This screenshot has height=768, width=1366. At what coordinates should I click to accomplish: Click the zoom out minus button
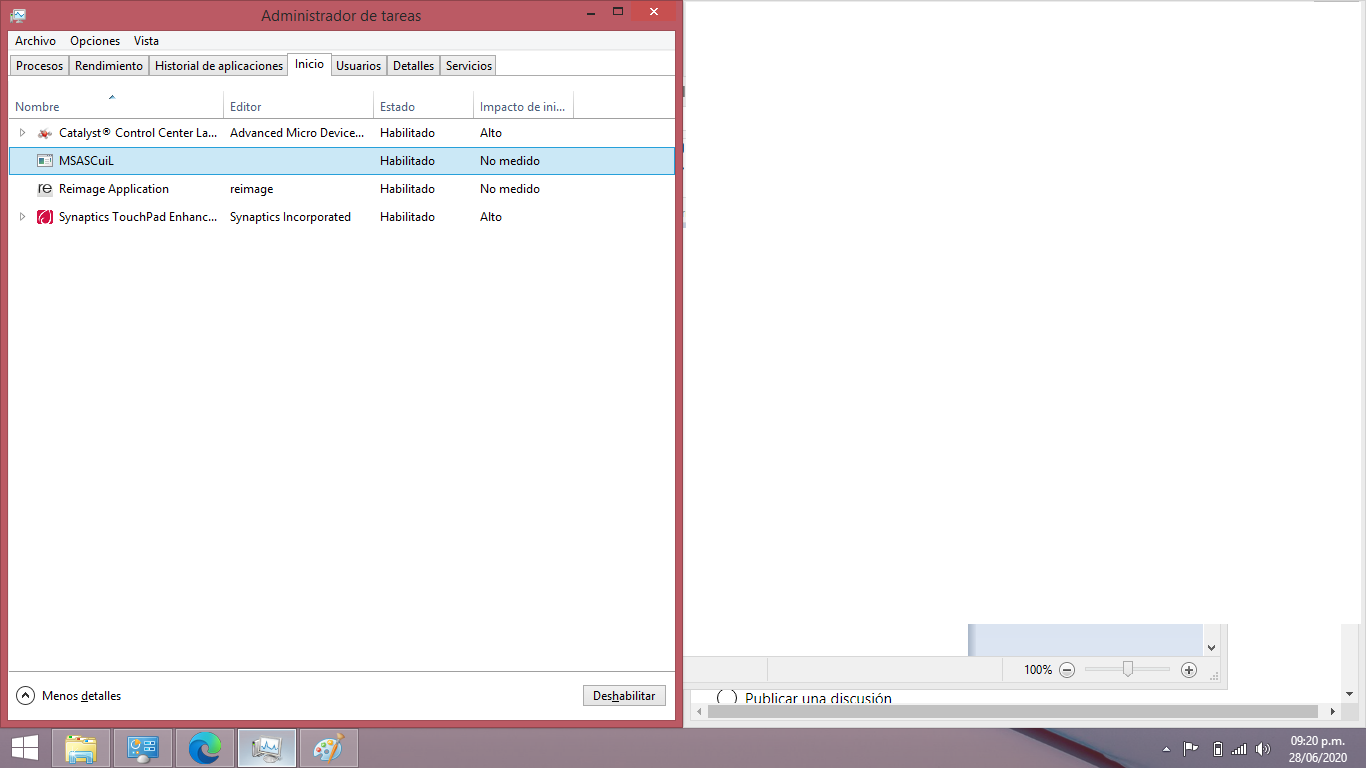[x=1067, y=670]
